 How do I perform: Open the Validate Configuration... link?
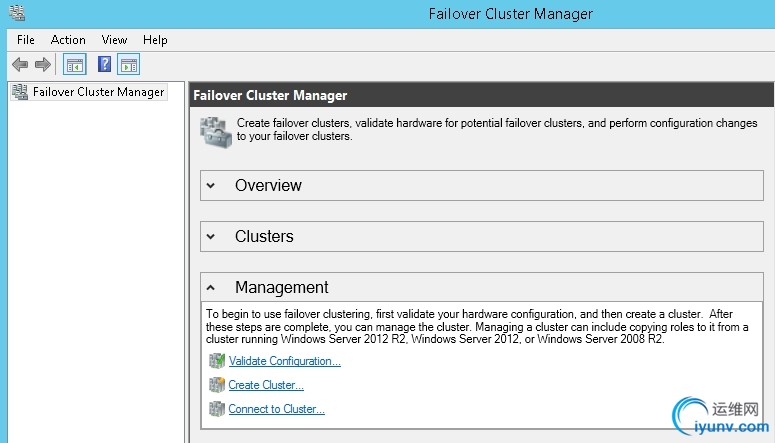285,361
